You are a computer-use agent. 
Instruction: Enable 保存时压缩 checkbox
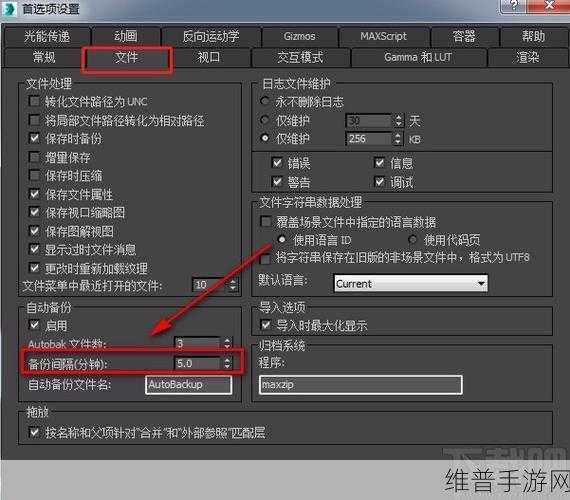[34, 176]
